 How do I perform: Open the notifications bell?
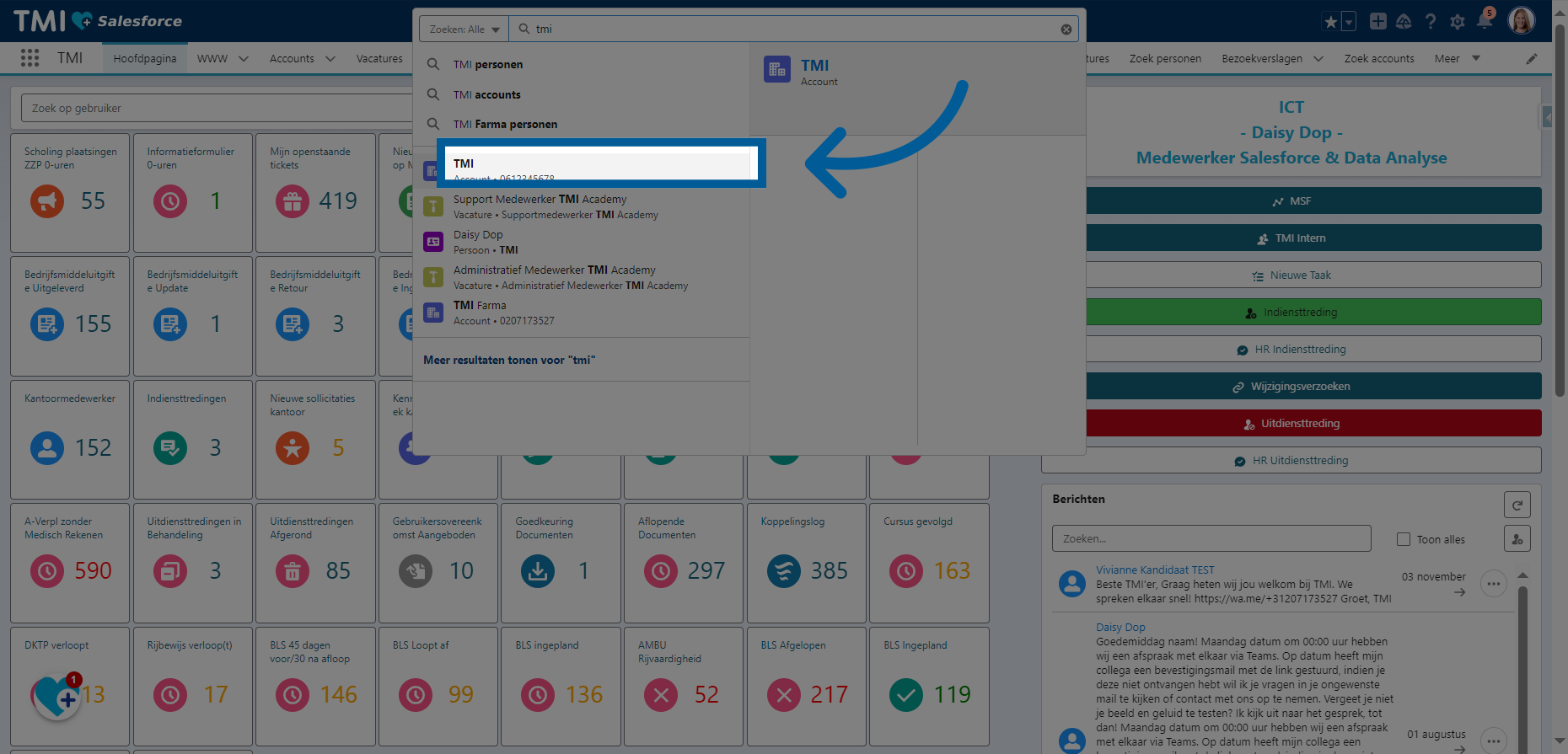[1485, 21]
